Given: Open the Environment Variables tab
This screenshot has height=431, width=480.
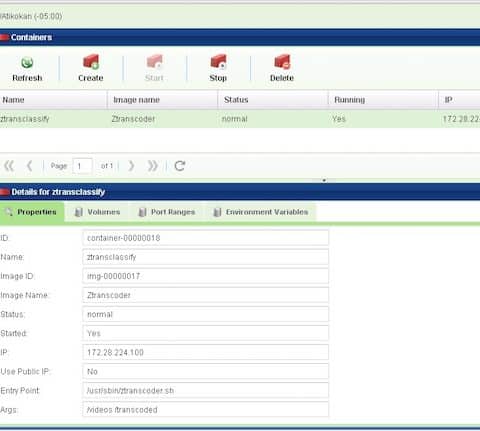Looking at the screenshot, I should pyautogui.click(x=260, y=212).
